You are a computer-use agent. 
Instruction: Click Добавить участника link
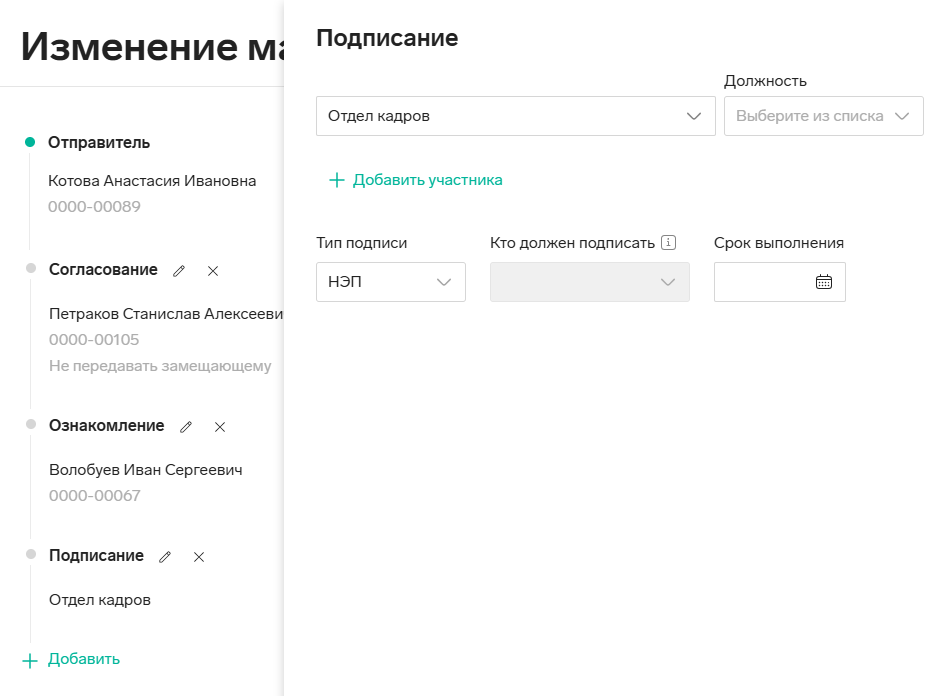pos(427,180)
